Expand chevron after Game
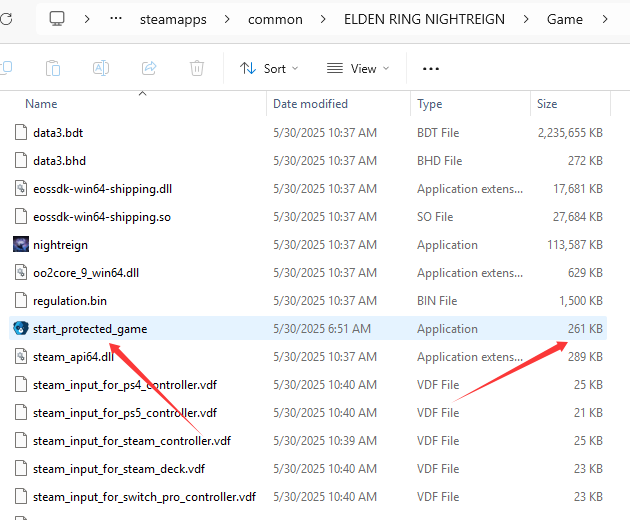The width and height of the screenshot is (630, 520). click(x=605, y=19)
